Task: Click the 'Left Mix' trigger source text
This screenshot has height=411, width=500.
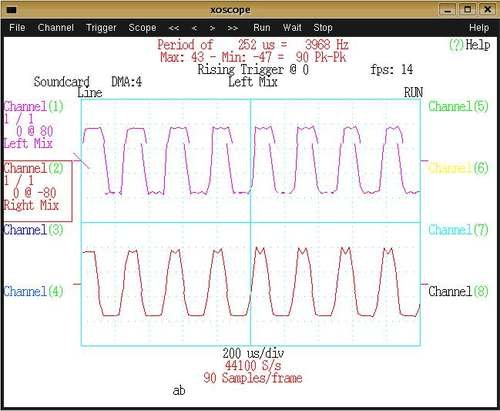Action: [253, 82]
